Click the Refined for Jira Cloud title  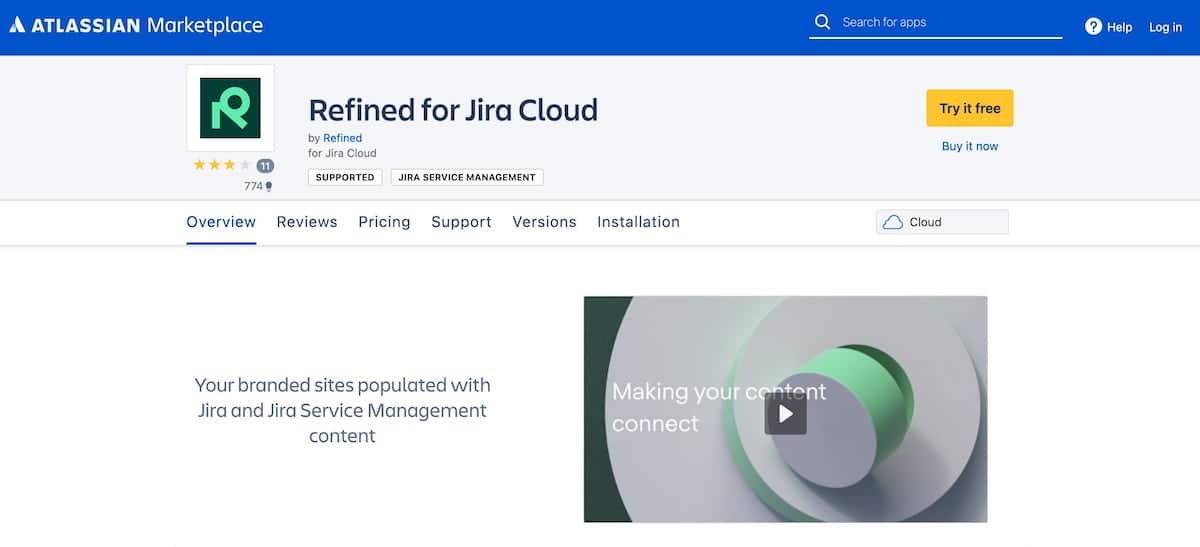click(453, 109)
